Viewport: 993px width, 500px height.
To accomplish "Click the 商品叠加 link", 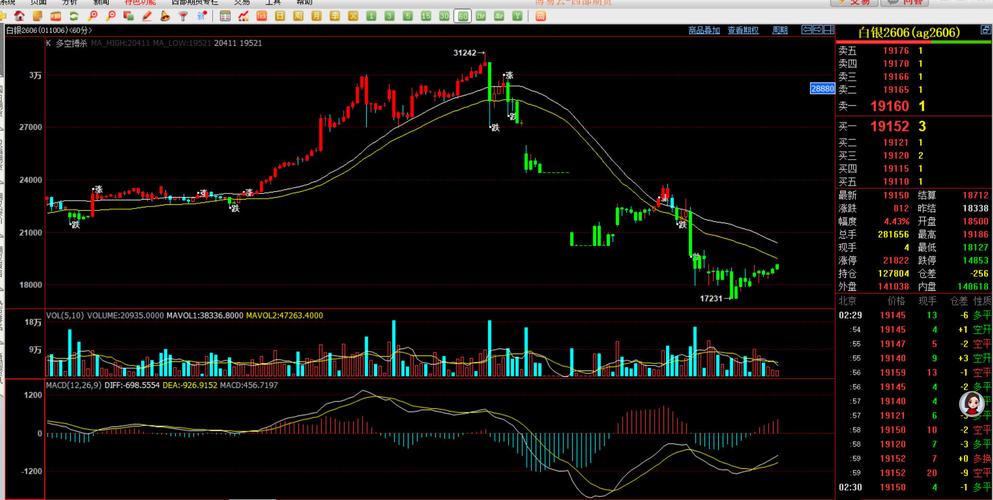I will pos(704,31).
